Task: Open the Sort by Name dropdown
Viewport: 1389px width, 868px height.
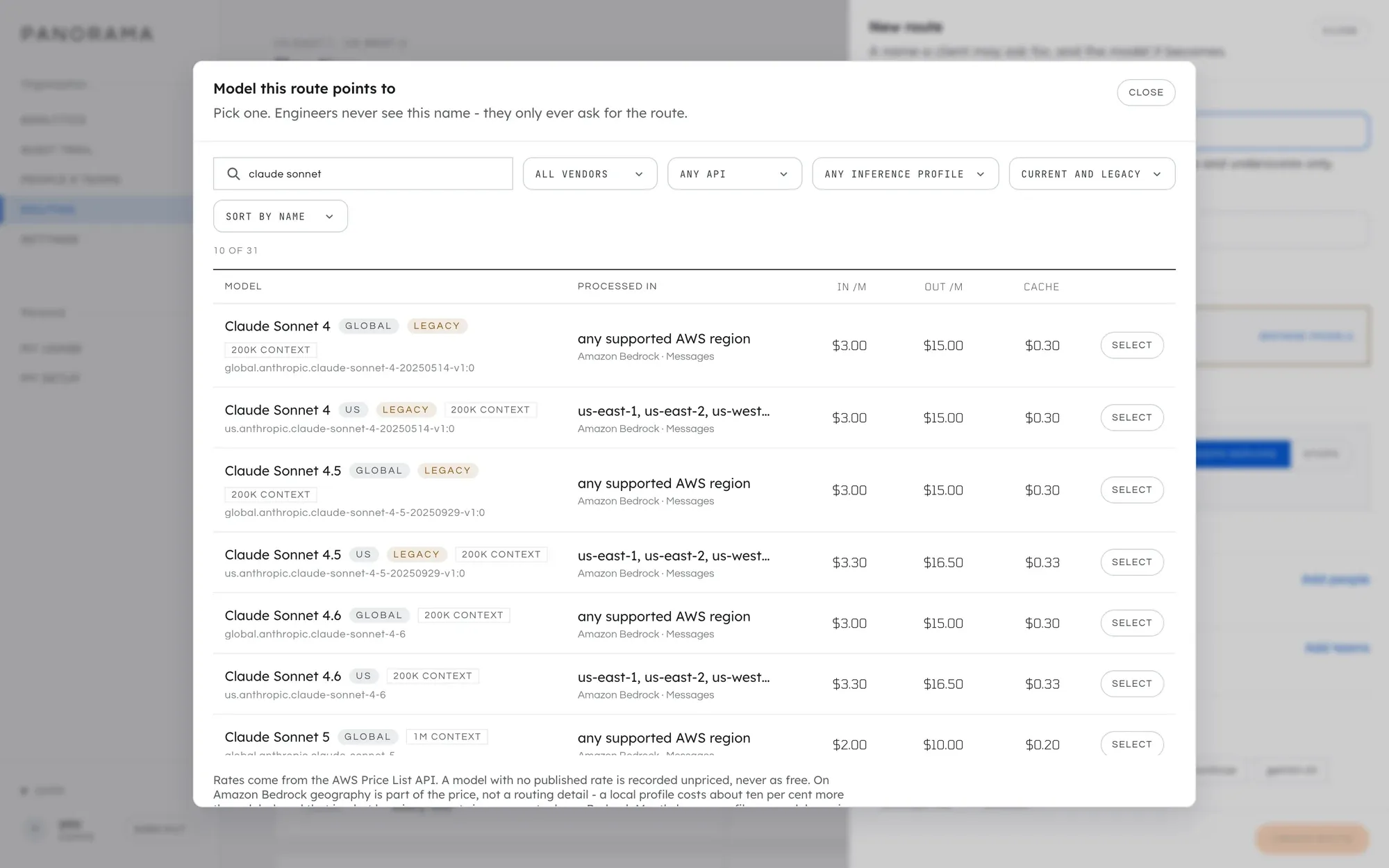Action: (281, 216)
